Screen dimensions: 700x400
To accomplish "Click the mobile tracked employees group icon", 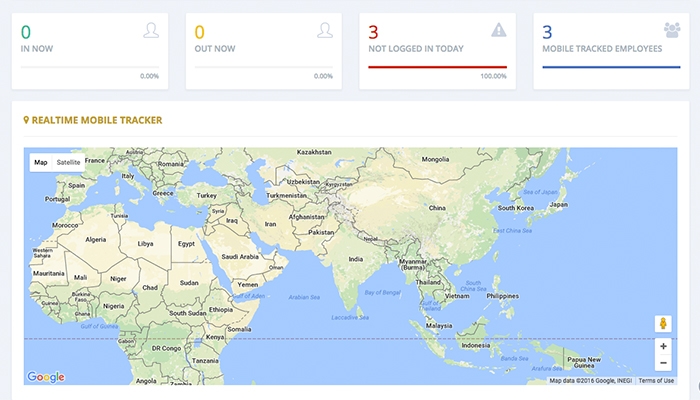I will coord(672,30).
